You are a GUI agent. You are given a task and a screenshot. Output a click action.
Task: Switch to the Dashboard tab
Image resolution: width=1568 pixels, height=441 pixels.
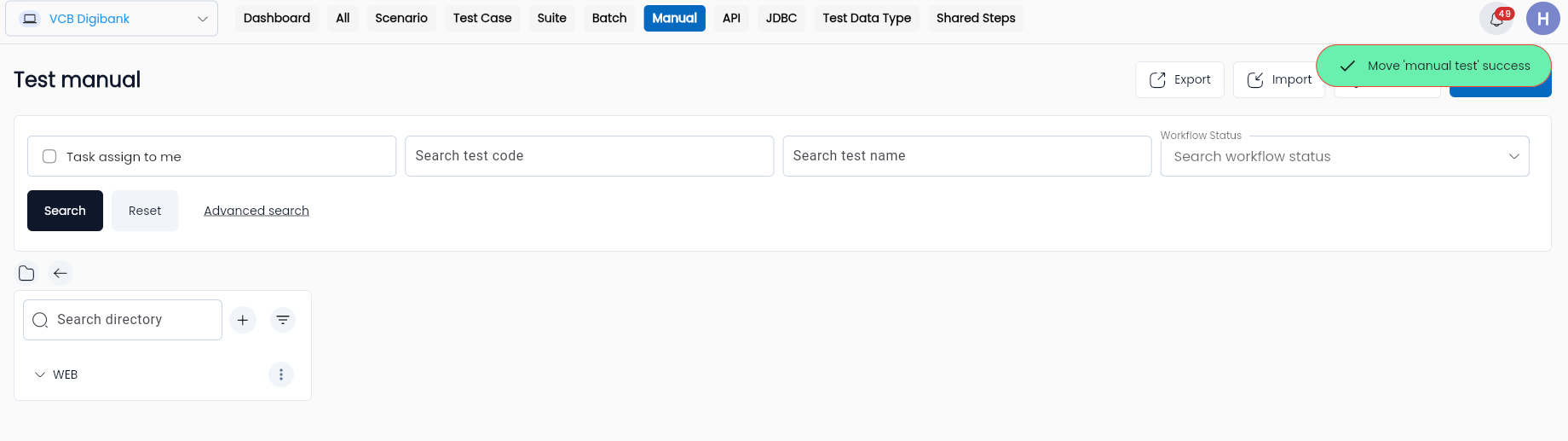pyautogui.click(x=277, y=18)
